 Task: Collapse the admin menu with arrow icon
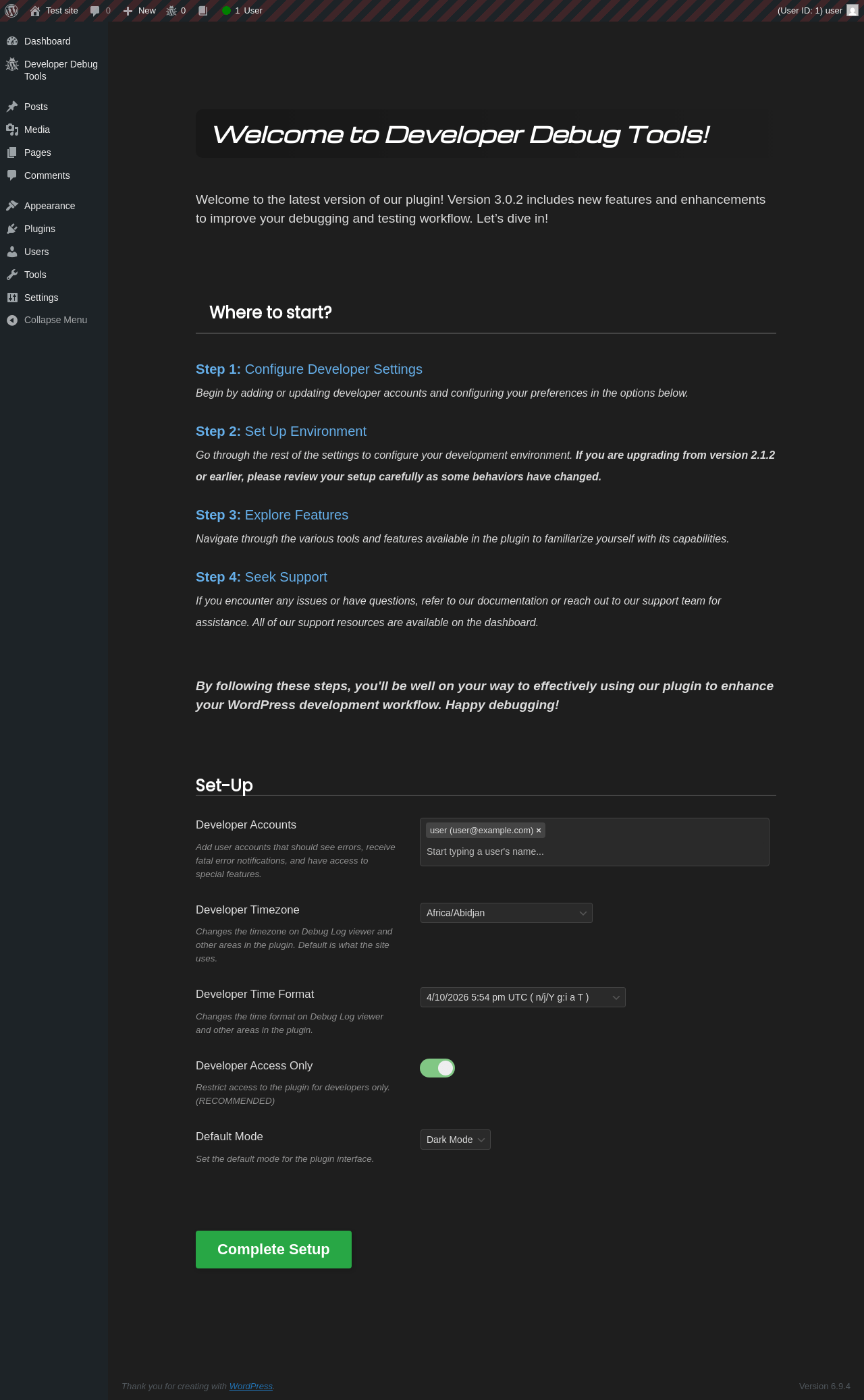point(12,320)
